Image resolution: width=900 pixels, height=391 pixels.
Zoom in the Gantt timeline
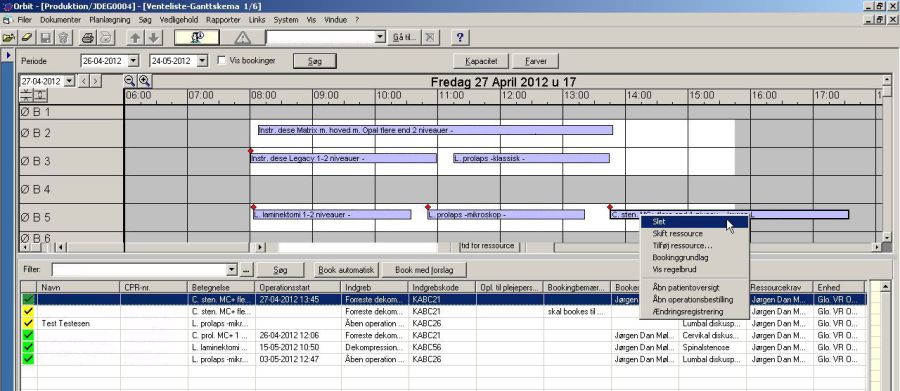pyautogui.click(x=144, y=81)
